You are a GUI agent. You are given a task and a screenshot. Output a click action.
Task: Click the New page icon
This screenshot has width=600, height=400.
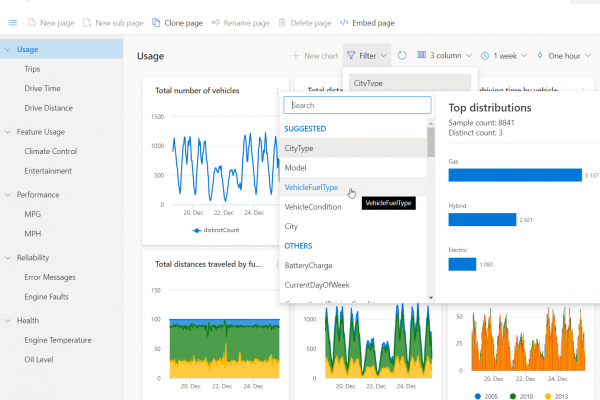(x=32, y=23)
